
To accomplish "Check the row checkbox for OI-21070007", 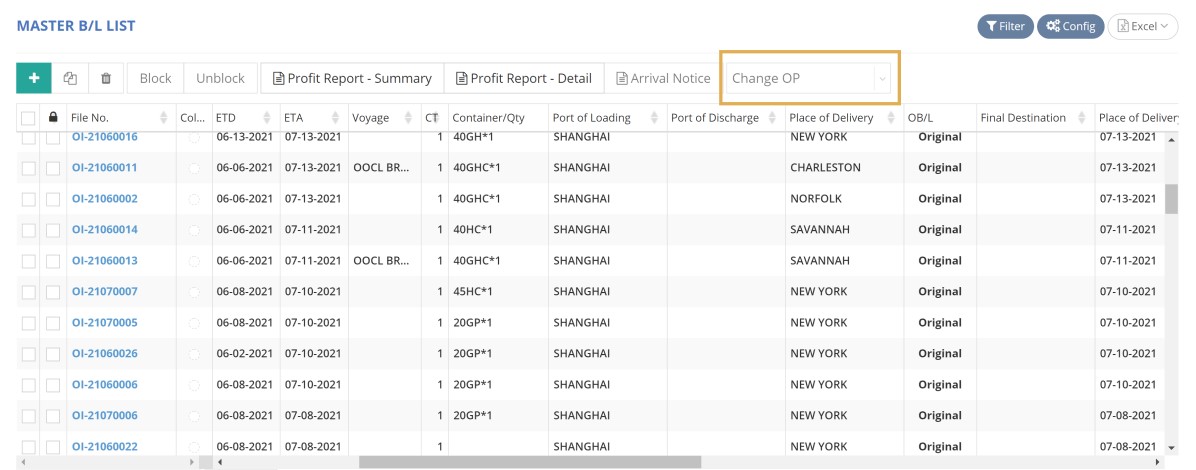I will coord(28,292).
